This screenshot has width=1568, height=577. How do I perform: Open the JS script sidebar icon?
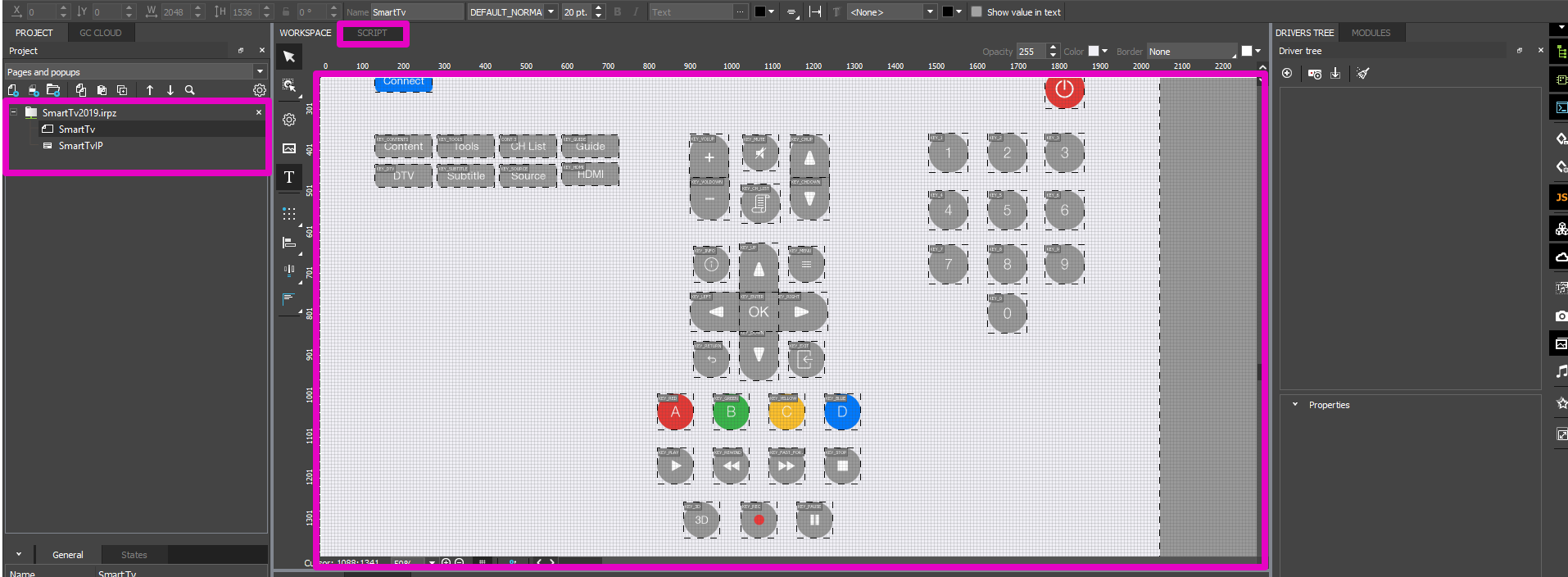pyautogui.click(x=1560, y=198)
